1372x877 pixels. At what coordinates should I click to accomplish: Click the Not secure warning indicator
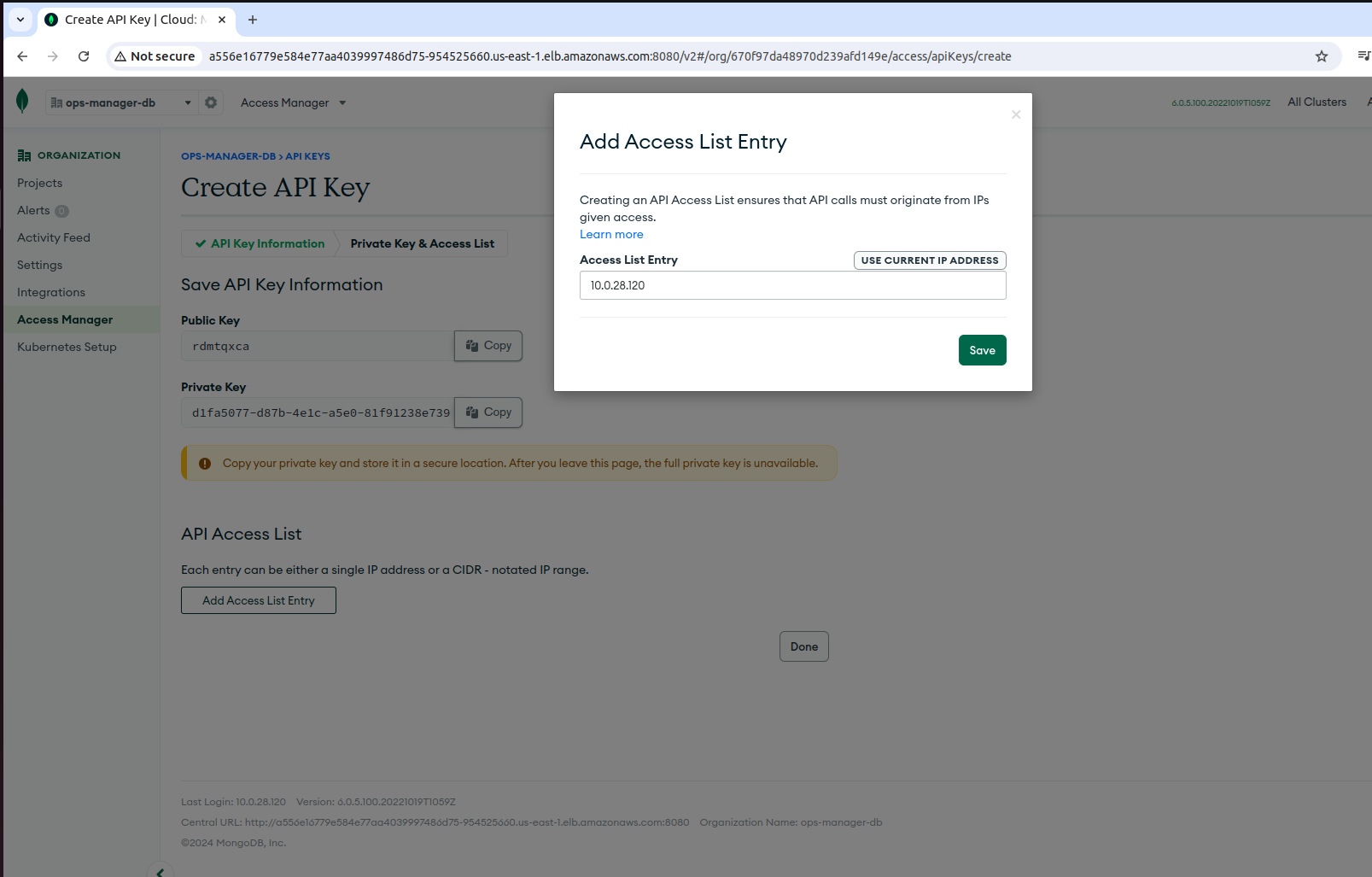[x=155, y=56]
